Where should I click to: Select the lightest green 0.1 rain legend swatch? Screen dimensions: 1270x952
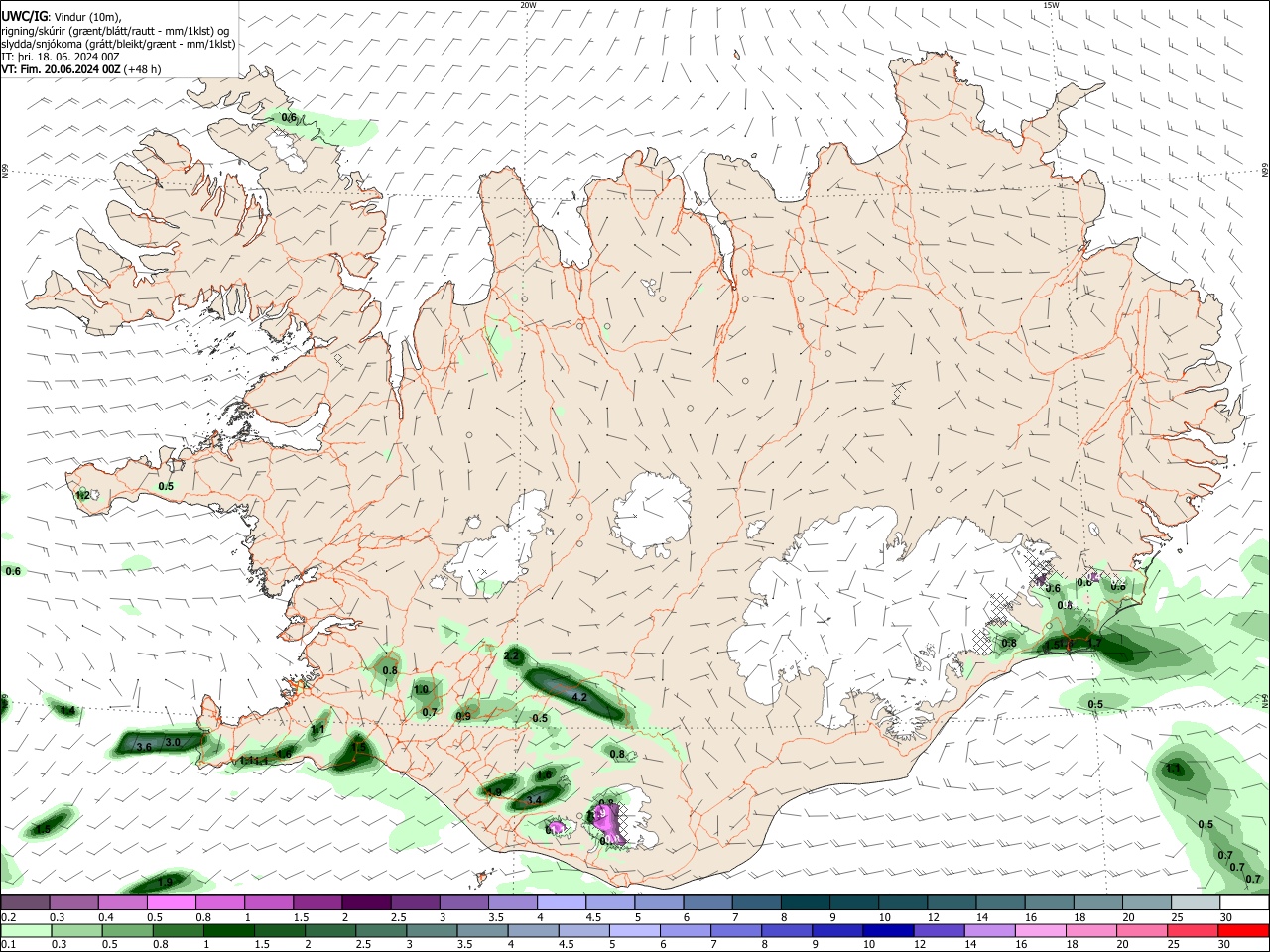click(x=26, y=930)
